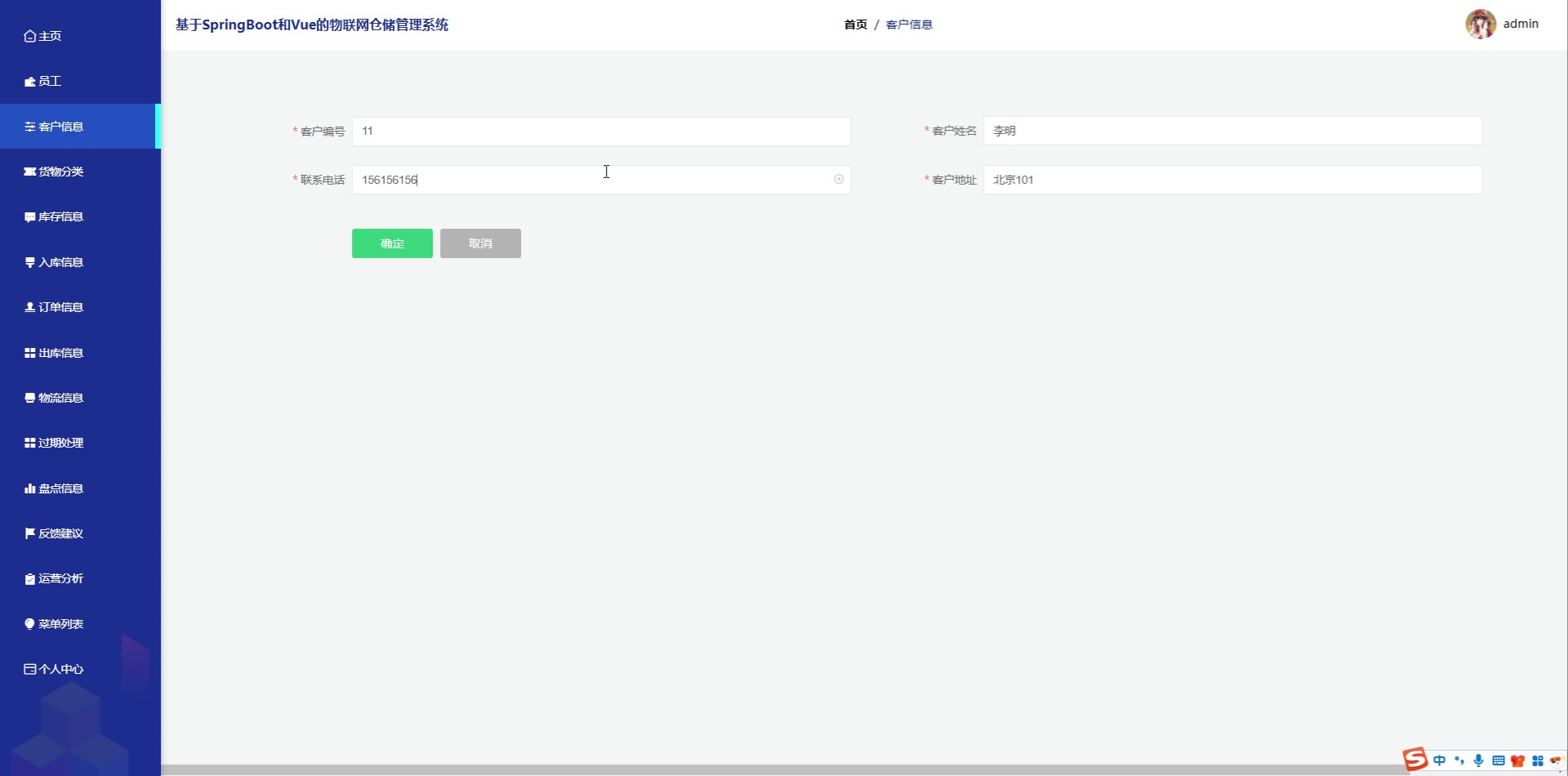The width and height of the screenshot is (1568, 776).
Task: Focus the 客户编号 input field
Action: [601, 131]
